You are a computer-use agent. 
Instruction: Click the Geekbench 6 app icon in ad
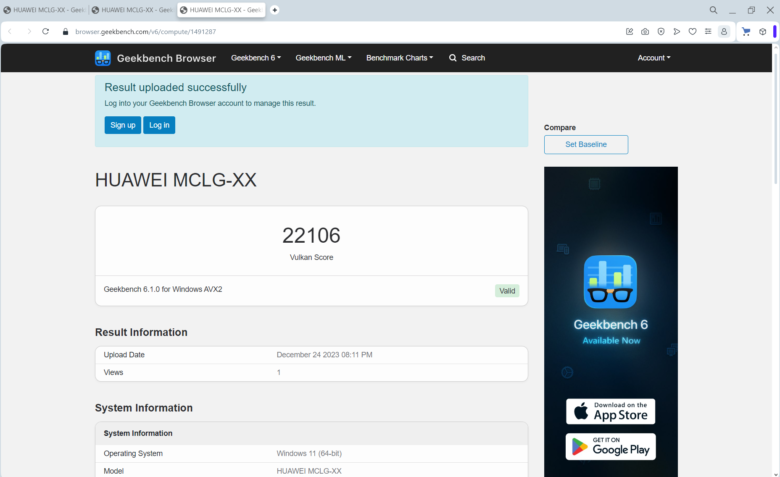pos(610,282)
